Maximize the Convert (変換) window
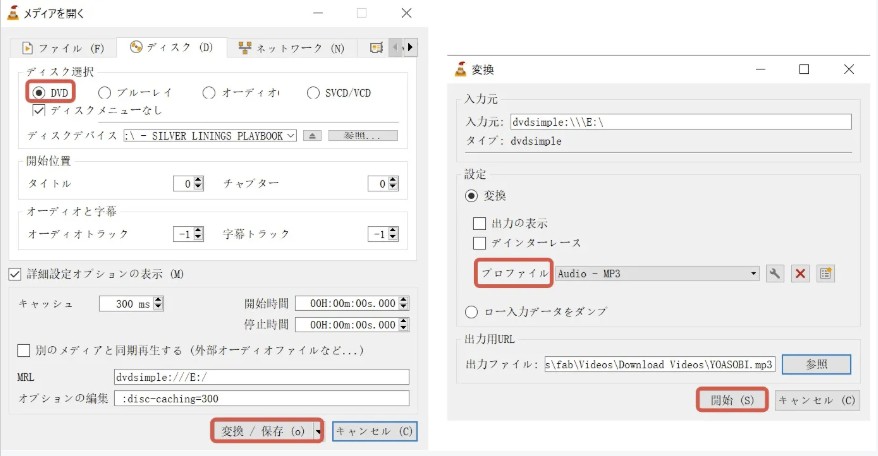Viewport: 878px width, 456px height. 804,69
